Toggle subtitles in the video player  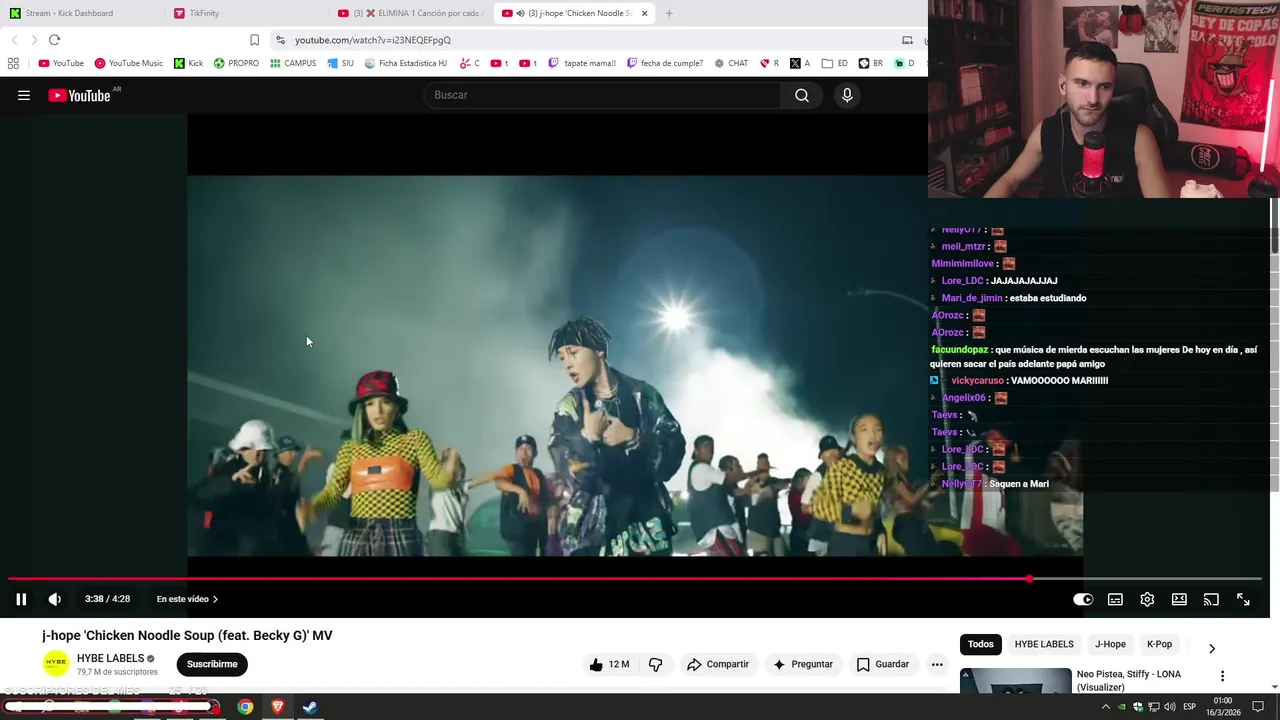pyautogui.click(x=1115, y=599)
